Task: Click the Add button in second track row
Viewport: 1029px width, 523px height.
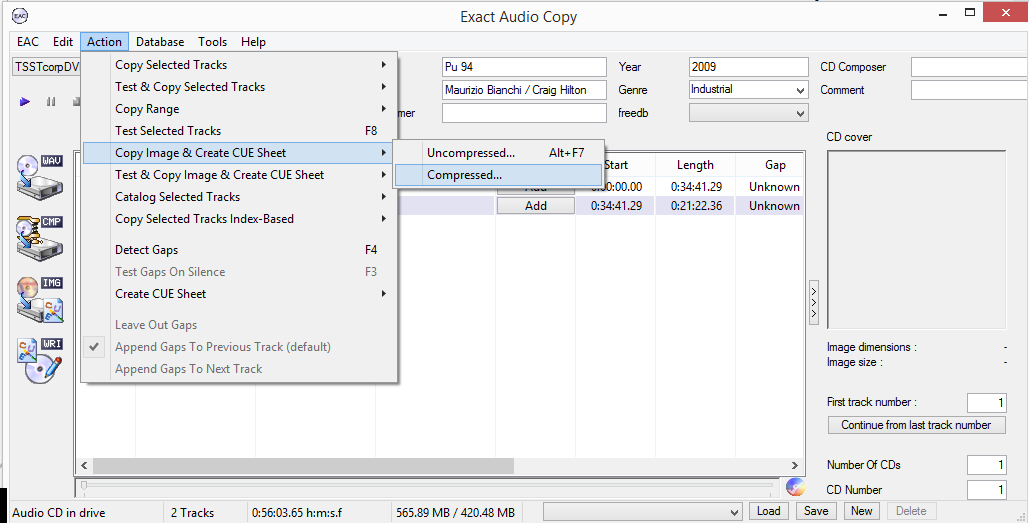Action: click(x=536, y=205)
